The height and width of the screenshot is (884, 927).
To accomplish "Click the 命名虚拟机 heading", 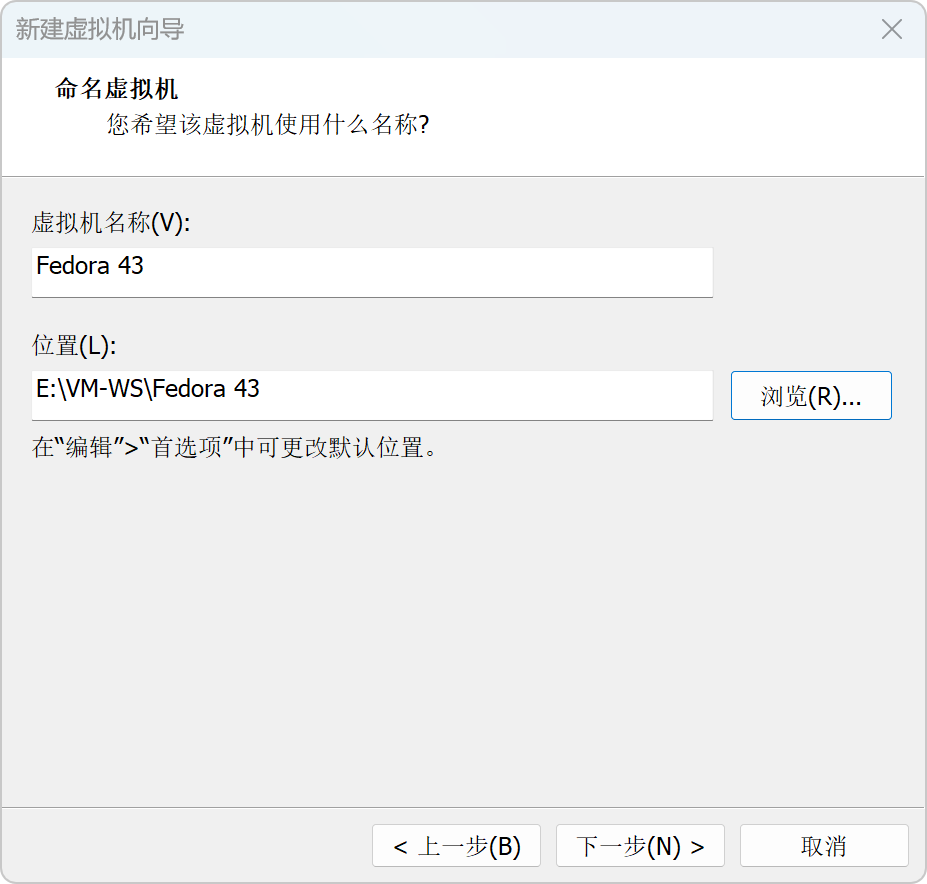I will click(x=116, y=89).
